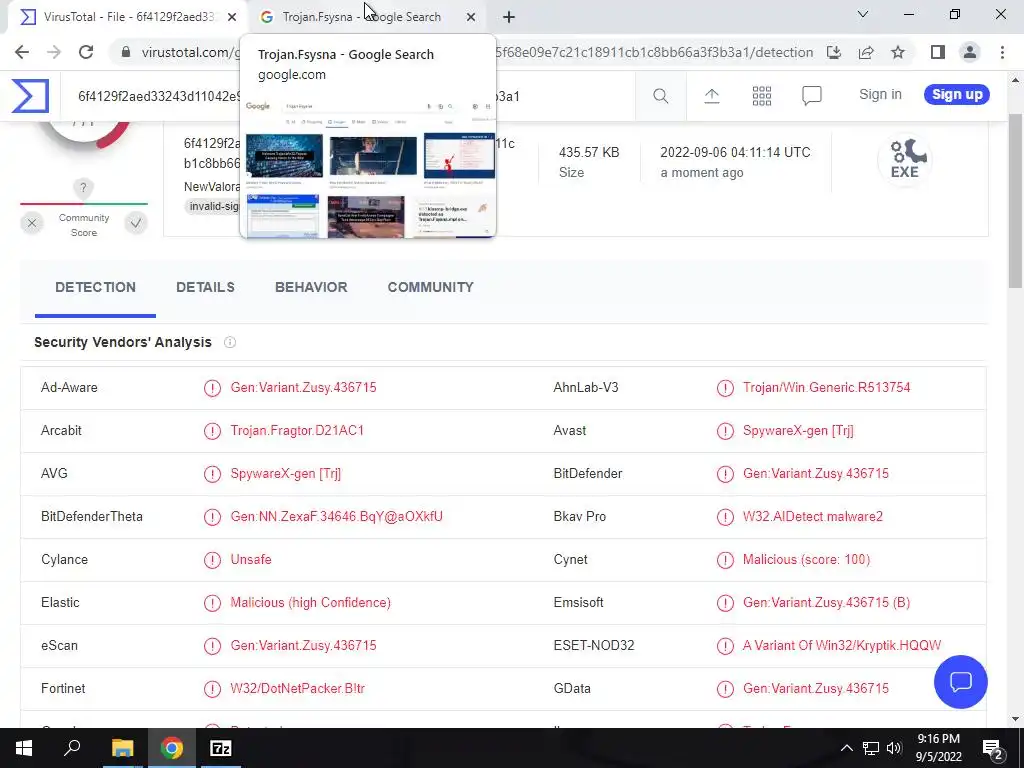The height and width of the screenshot is (768, 1024).
Task: Click the BitDefenderTheta vendor name
Action: [91, 517]
